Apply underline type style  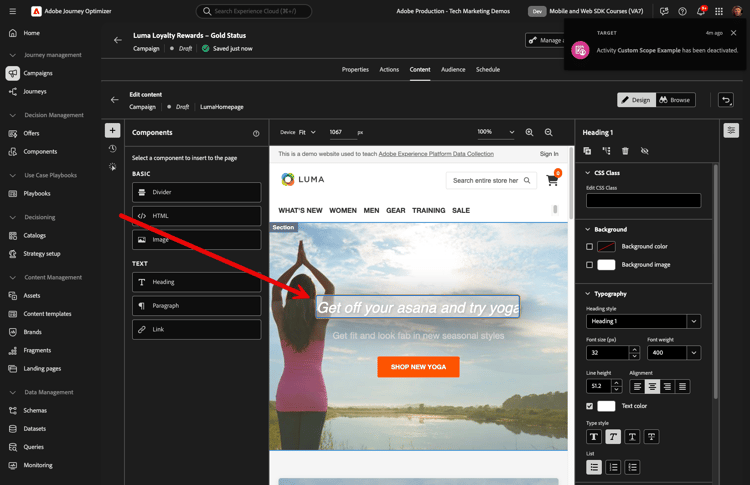[632, 437]
